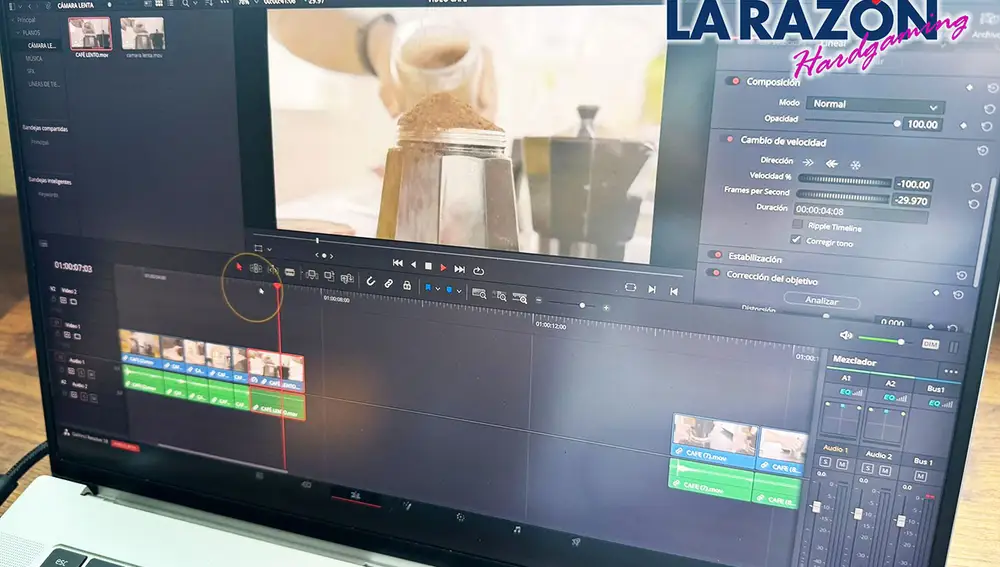Toggle the Composición section switch
This screenshot has height=567, width=1000.
(x=732, y=81)
